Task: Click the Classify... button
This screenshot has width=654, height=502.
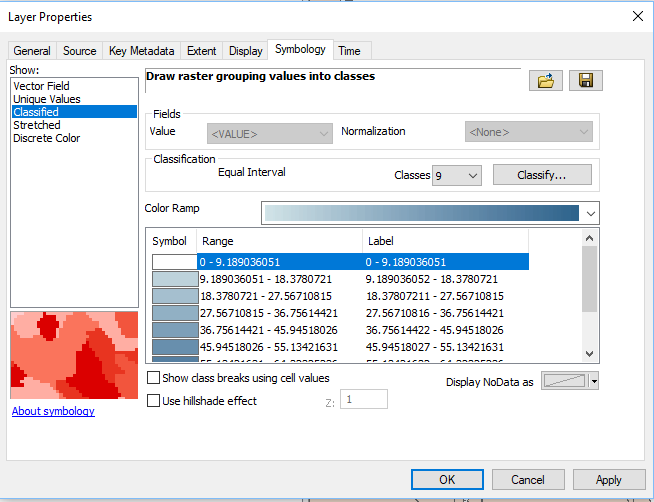Action: (541, 175)
